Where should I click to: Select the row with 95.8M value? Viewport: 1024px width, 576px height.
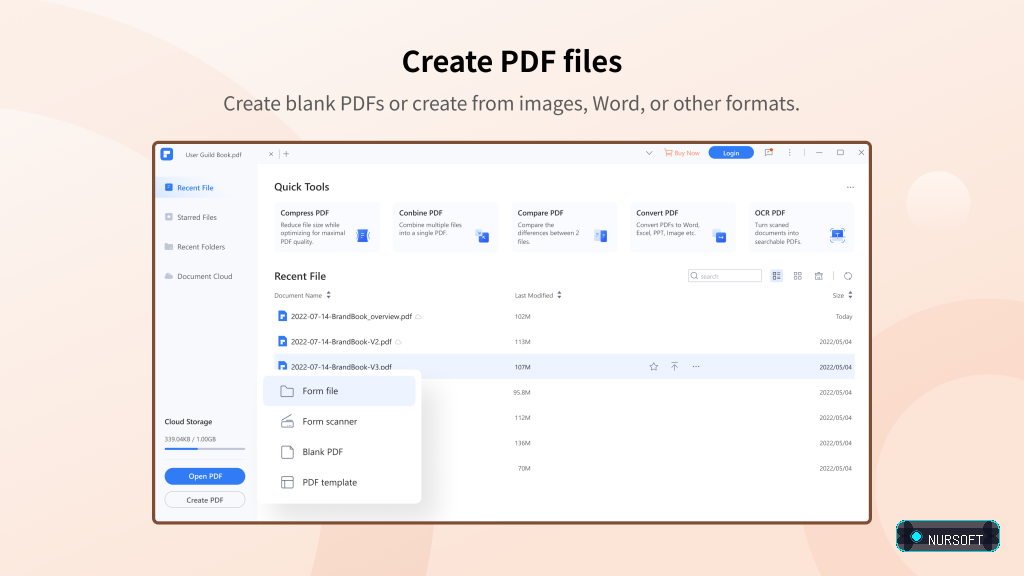(x=637, y=392)
